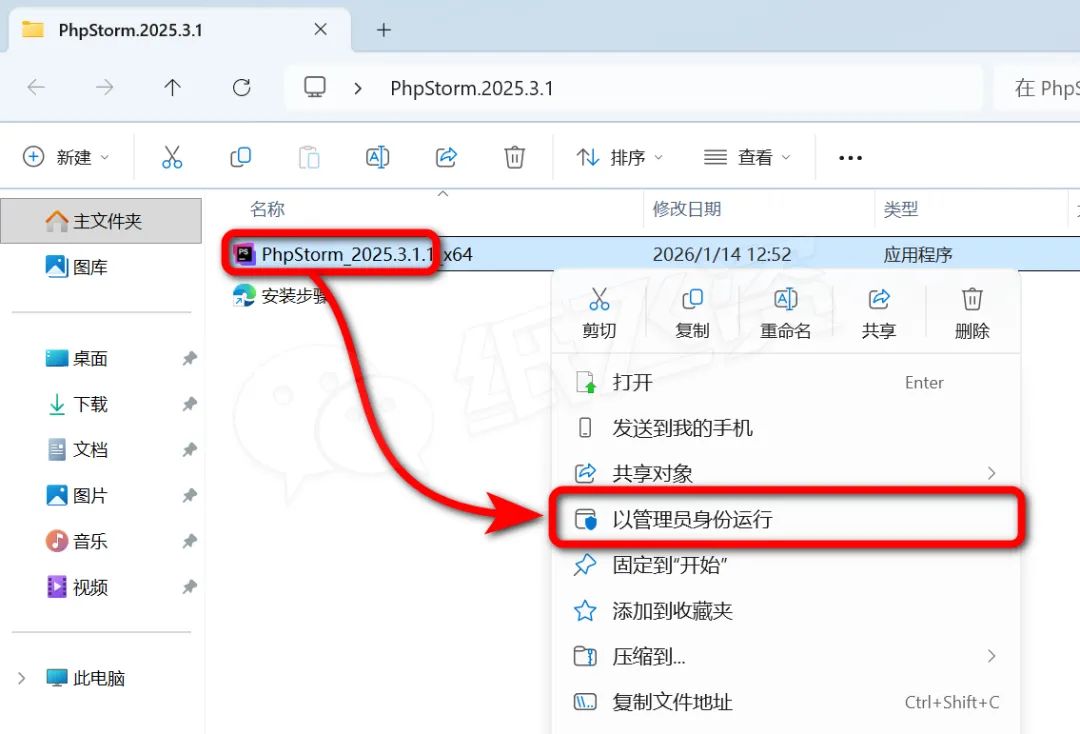This screenshot has height=734, width=1080.
Task: Click the 应用程序 type cell
Action: [917, 255]
